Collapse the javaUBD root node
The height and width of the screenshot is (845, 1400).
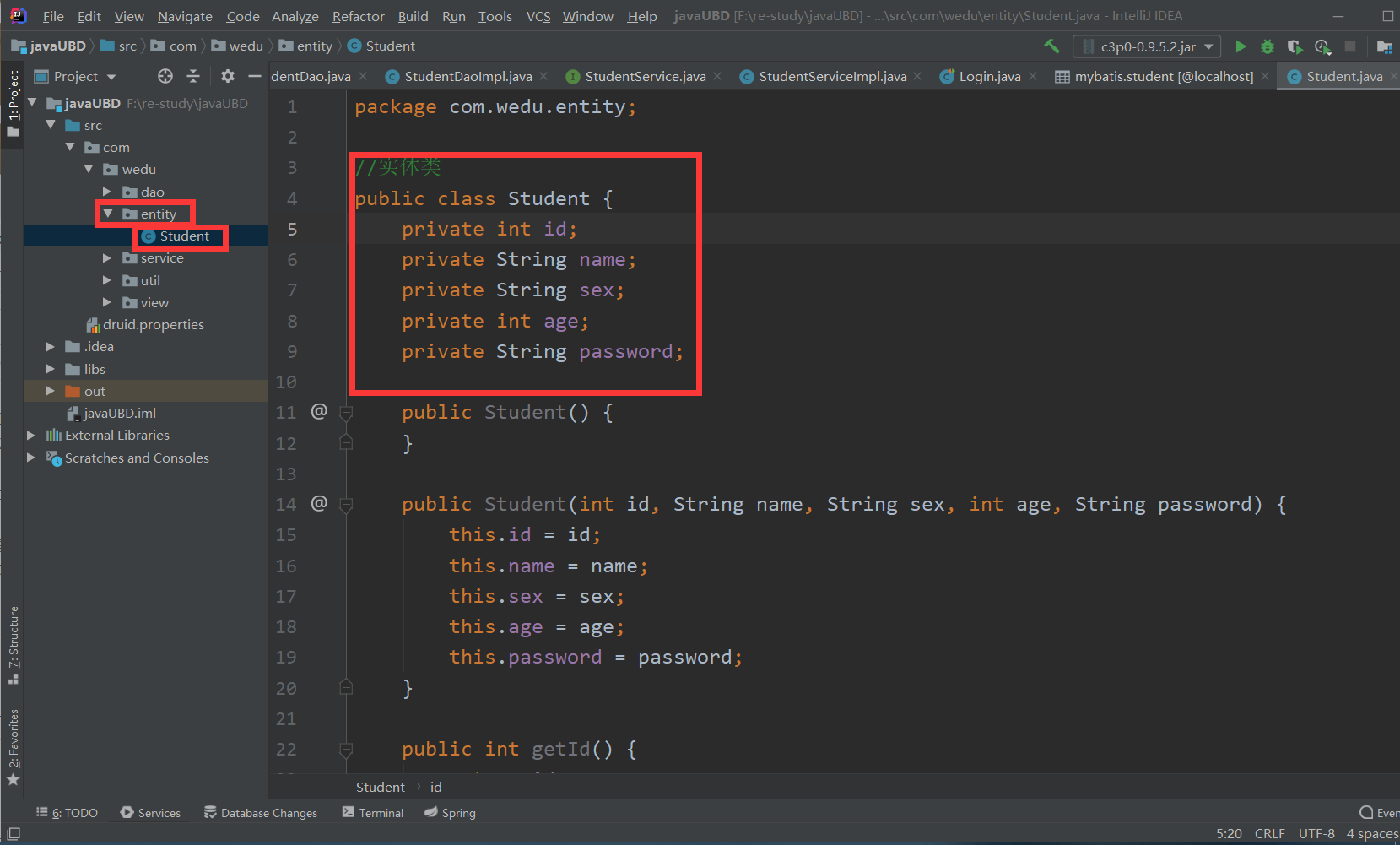point(32,103)
